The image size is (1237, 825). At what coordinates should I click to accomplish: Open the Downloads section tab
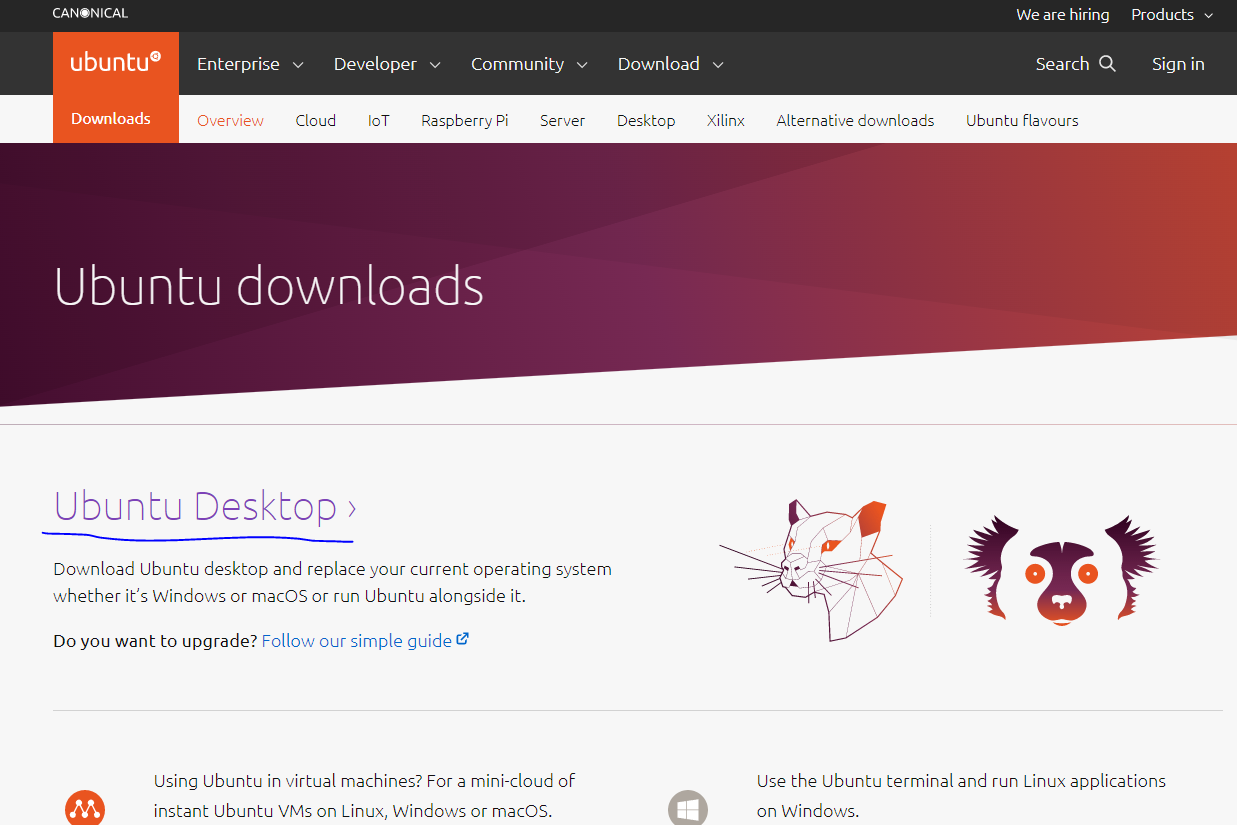click(111, 119)
